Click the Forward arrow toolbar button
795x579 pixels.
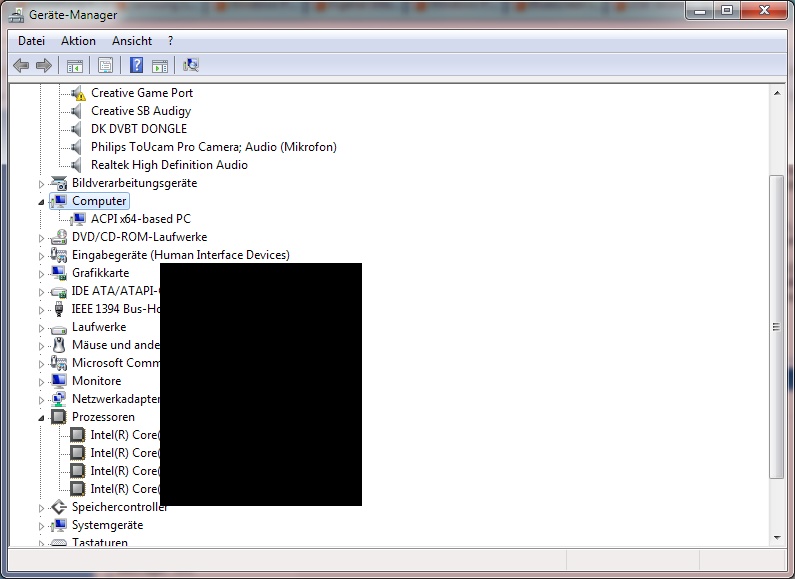44,65
